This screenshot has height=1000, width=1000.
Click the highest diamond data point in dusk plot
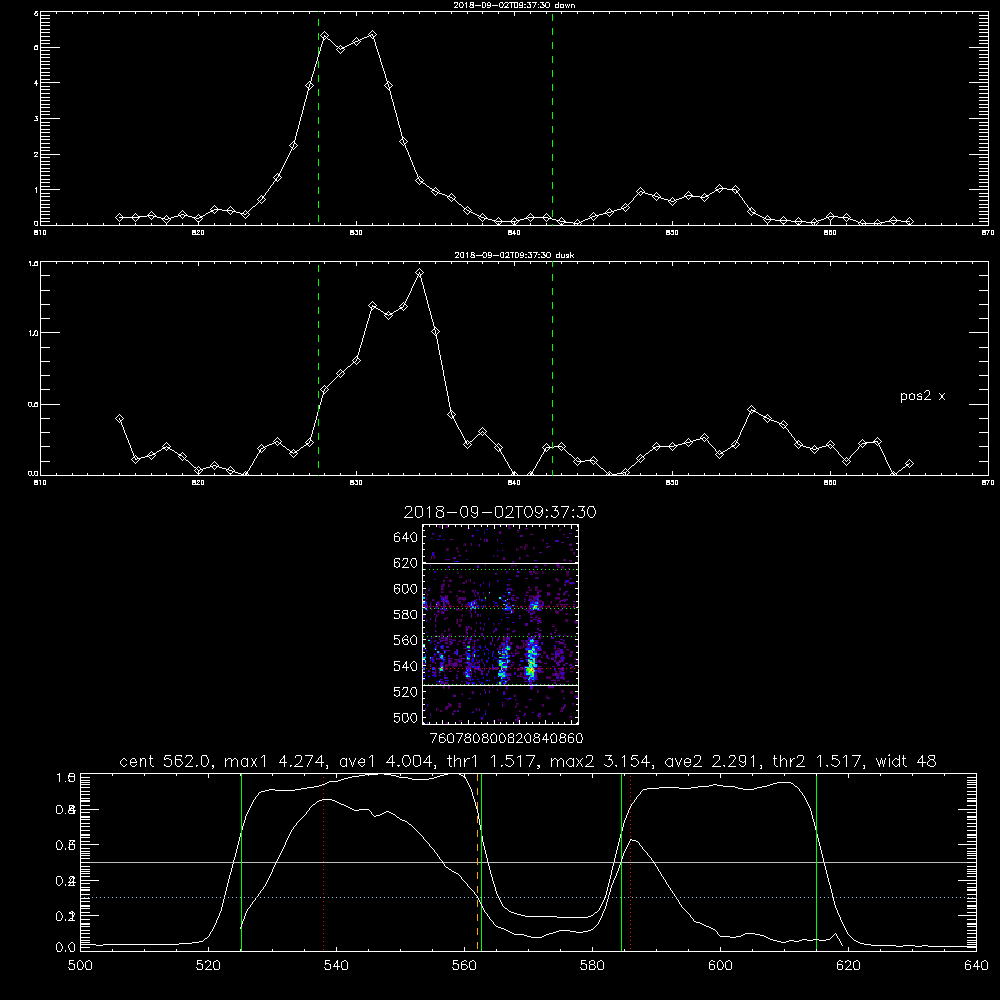point(419,273)
